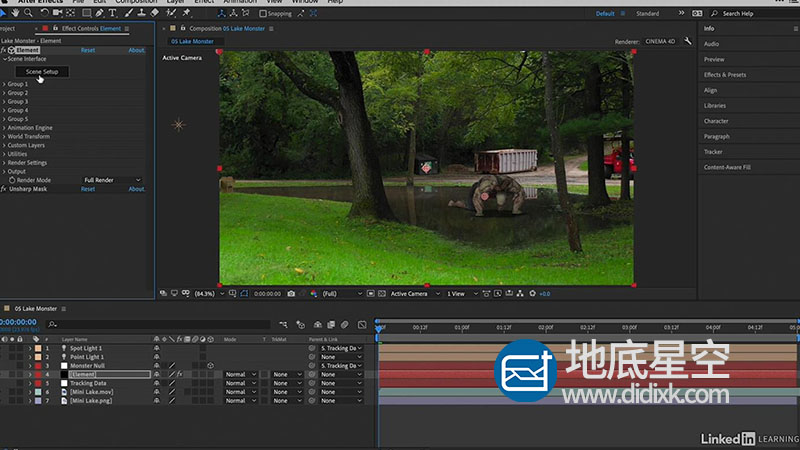Open the viewer resolution Full dropdown
800x450 pixels.
(342, 294)
